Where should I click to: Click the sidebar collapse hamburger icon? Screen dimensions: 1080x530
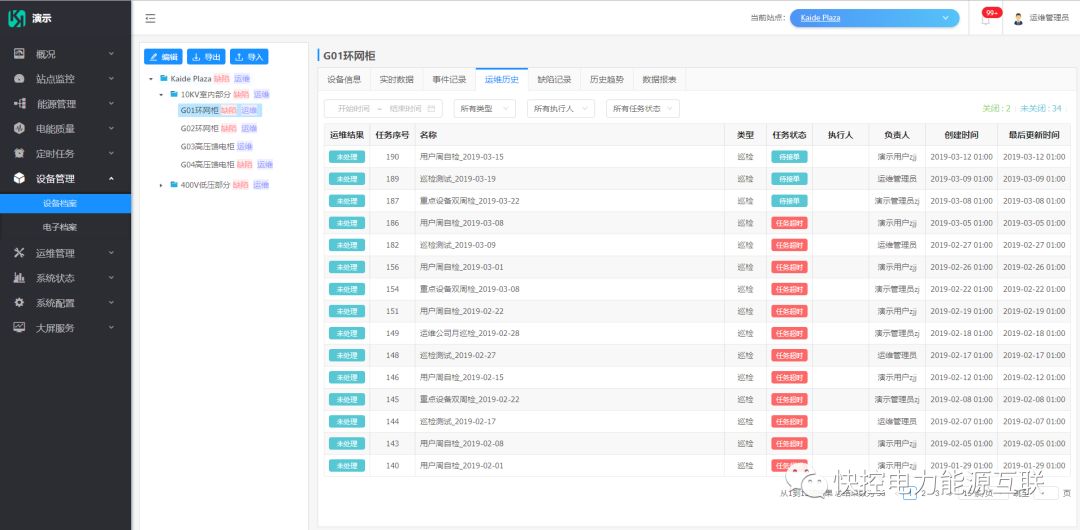(x=150, y=19)
